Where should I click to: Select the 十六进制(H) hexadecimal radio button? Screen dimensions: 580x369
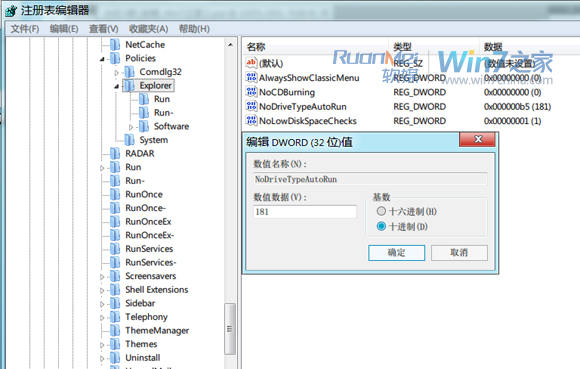pyautogui.click(x=381, y=211)
